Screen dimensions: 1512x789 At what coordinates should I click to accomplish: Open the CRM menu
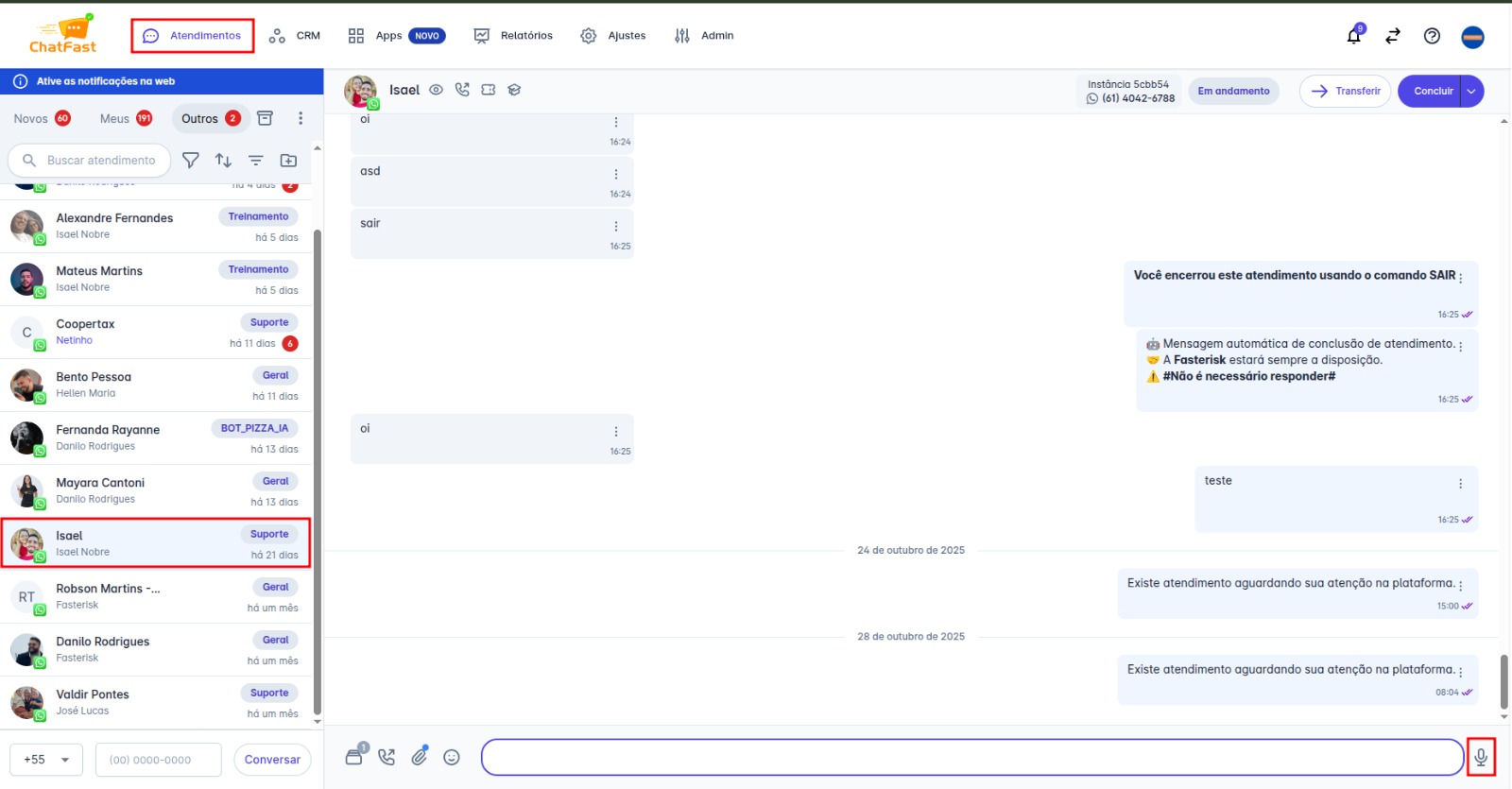pyautogui.click(x=295, y=36)
